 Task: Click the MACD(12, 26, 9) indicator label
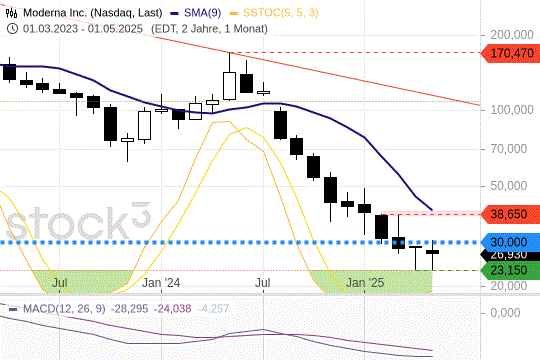click(64, 309)
